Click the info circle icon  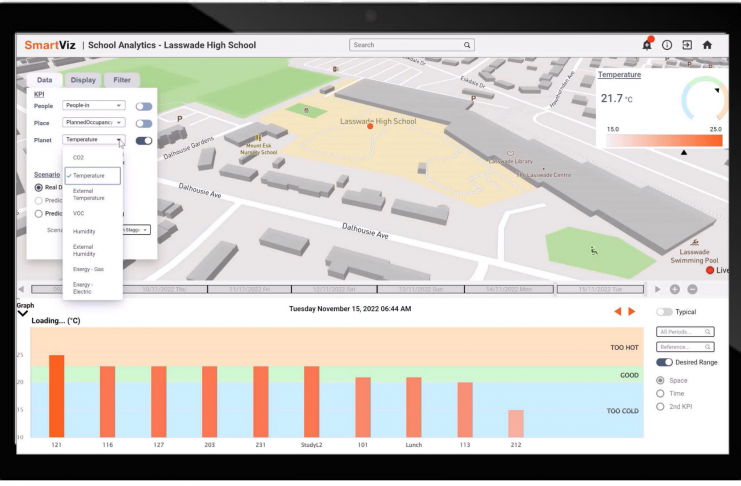pyautogui.click(x=667, y=45)
